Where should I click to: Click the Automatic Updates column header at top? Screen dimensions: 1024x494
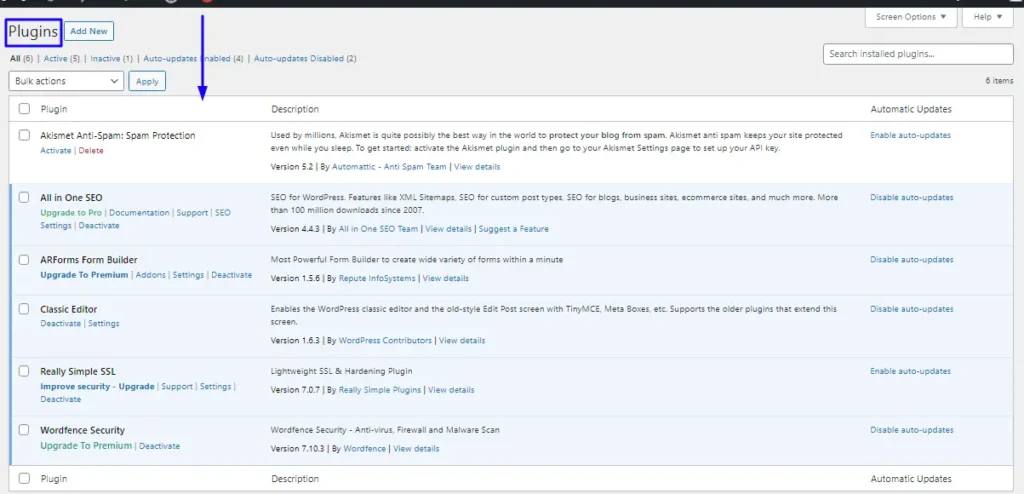pos(911,109)
